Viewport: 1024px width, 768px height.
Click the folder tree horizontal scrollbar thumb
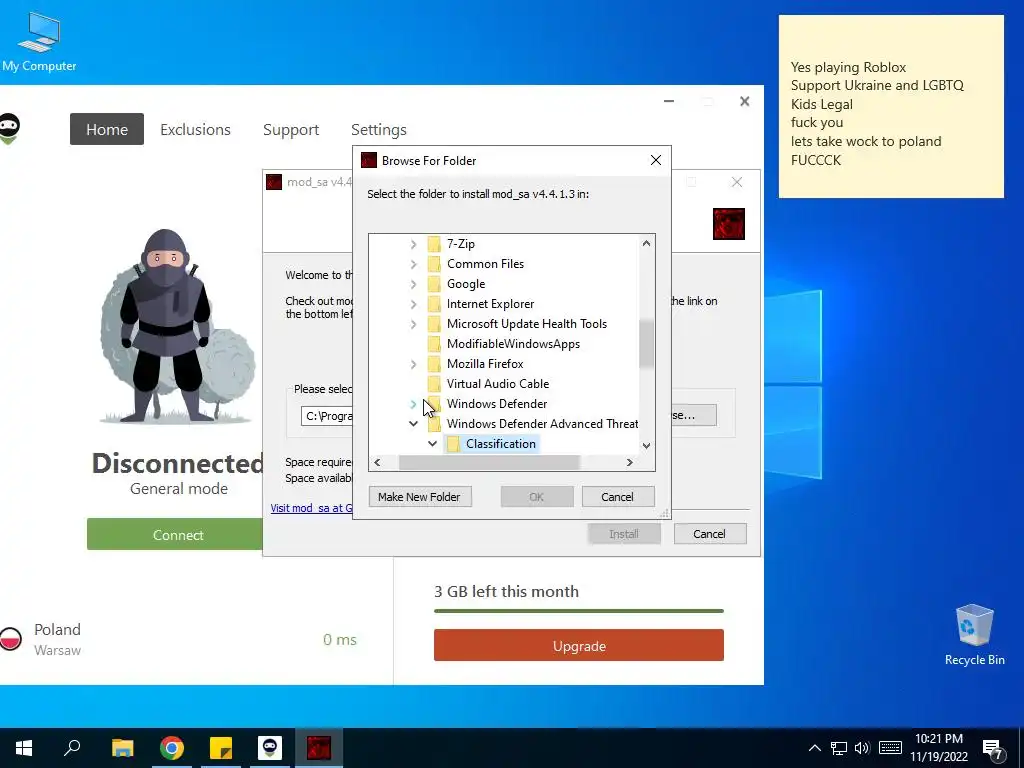(488, 462)
